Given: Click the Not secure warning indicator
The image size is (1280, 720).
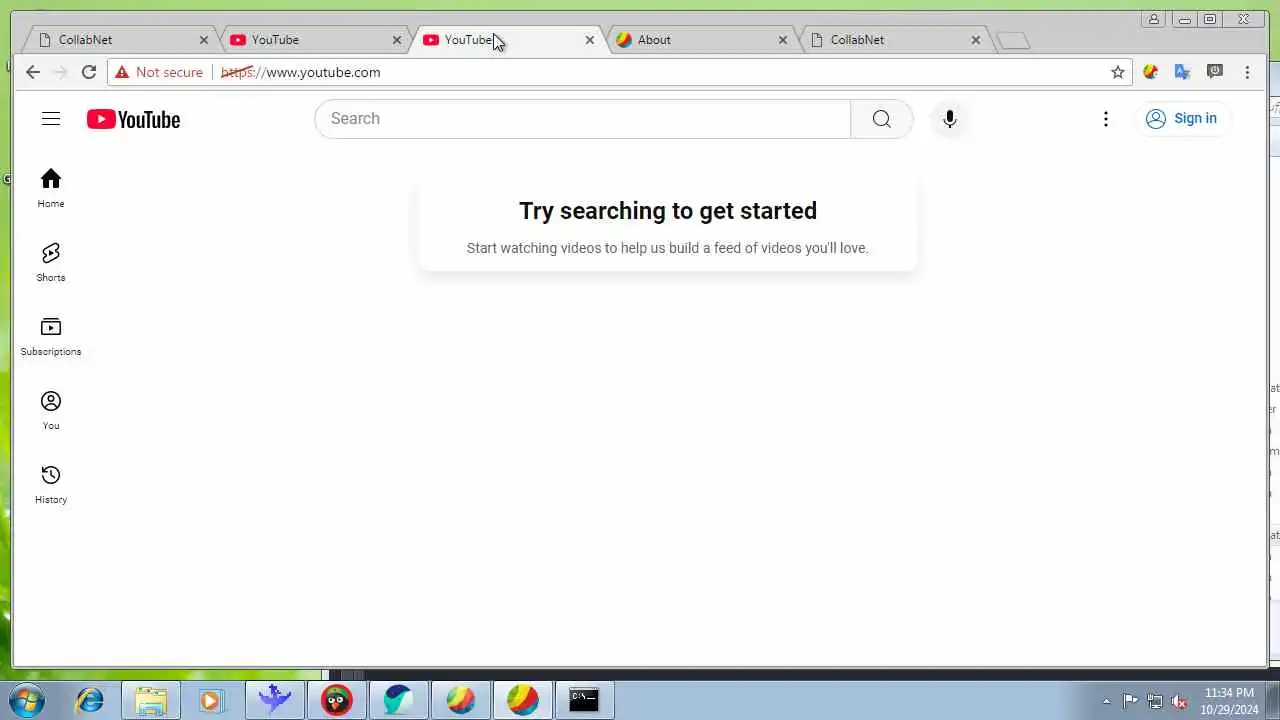Looking at the screenshot, I should [x=159, y=72].
